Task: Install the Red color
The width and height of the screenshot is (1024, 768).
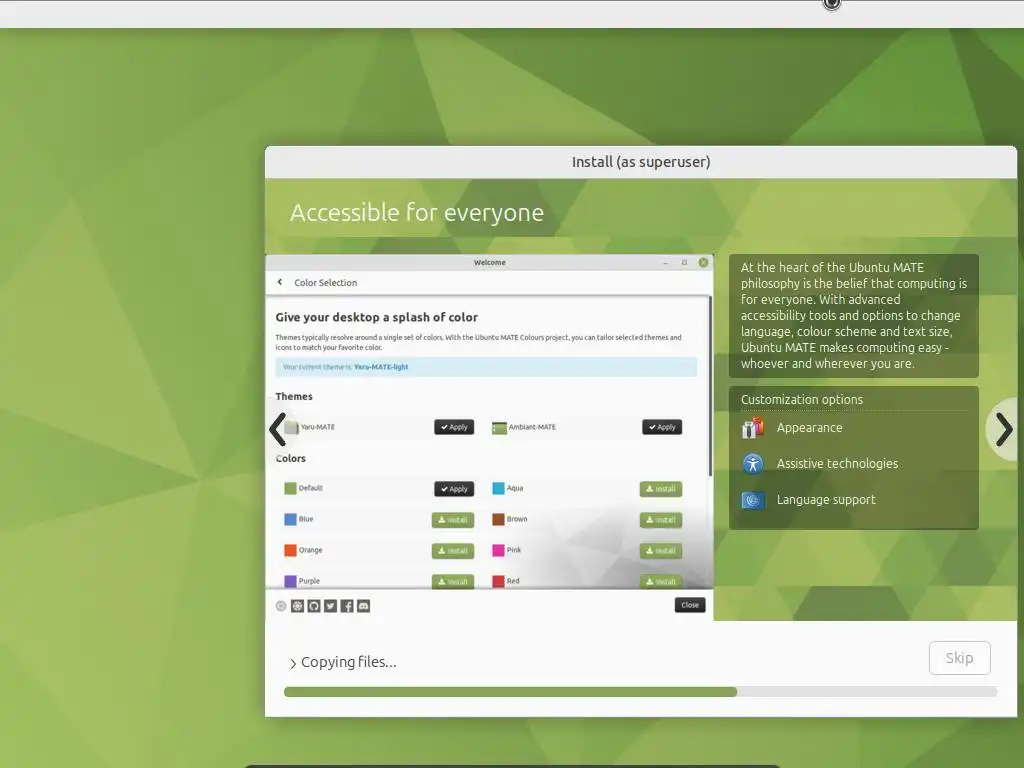Action: [x=661, y=581]
